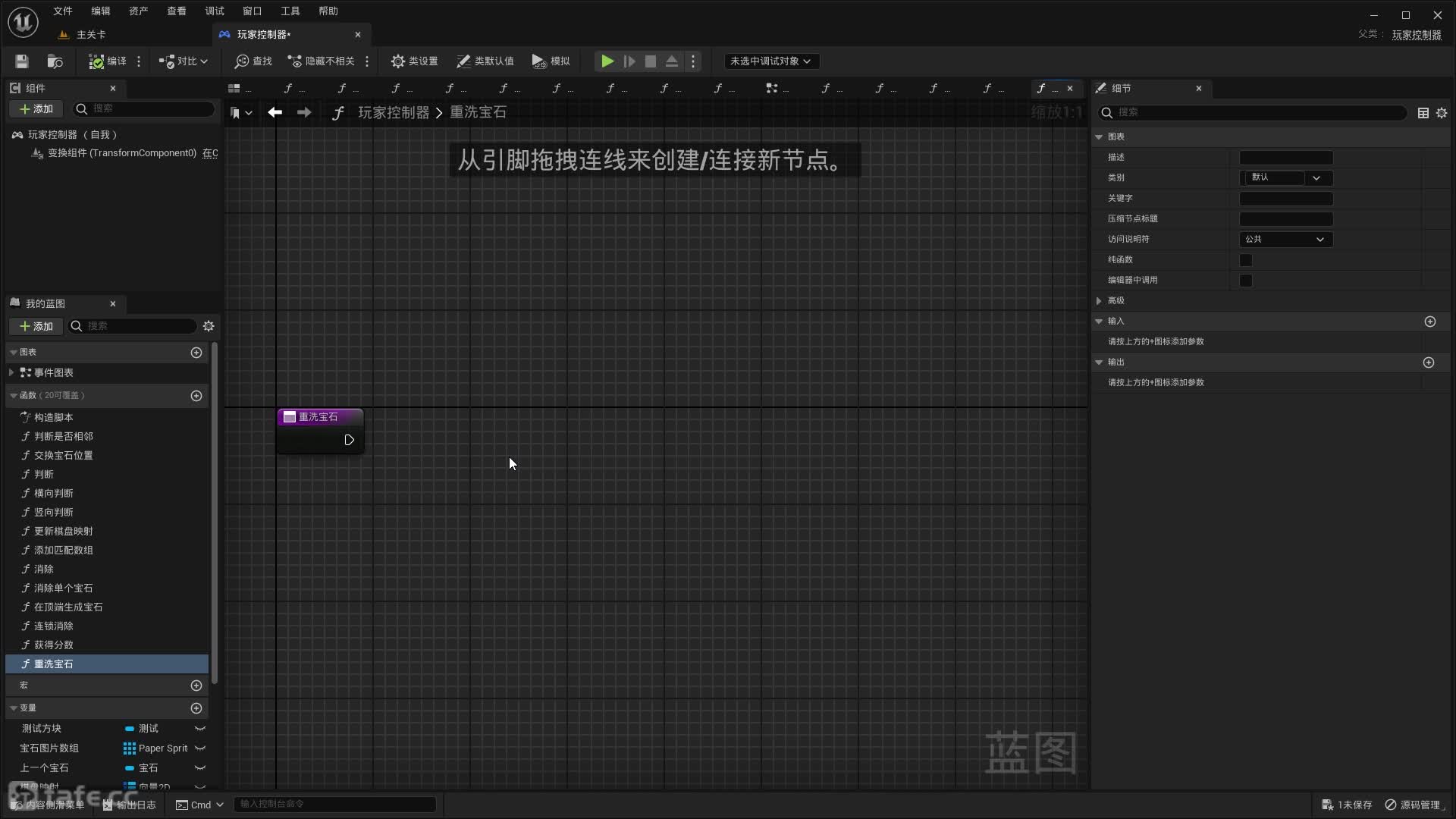Compile the blueprint (编译)
The image size is (1456, 819).
pos(108,61)
